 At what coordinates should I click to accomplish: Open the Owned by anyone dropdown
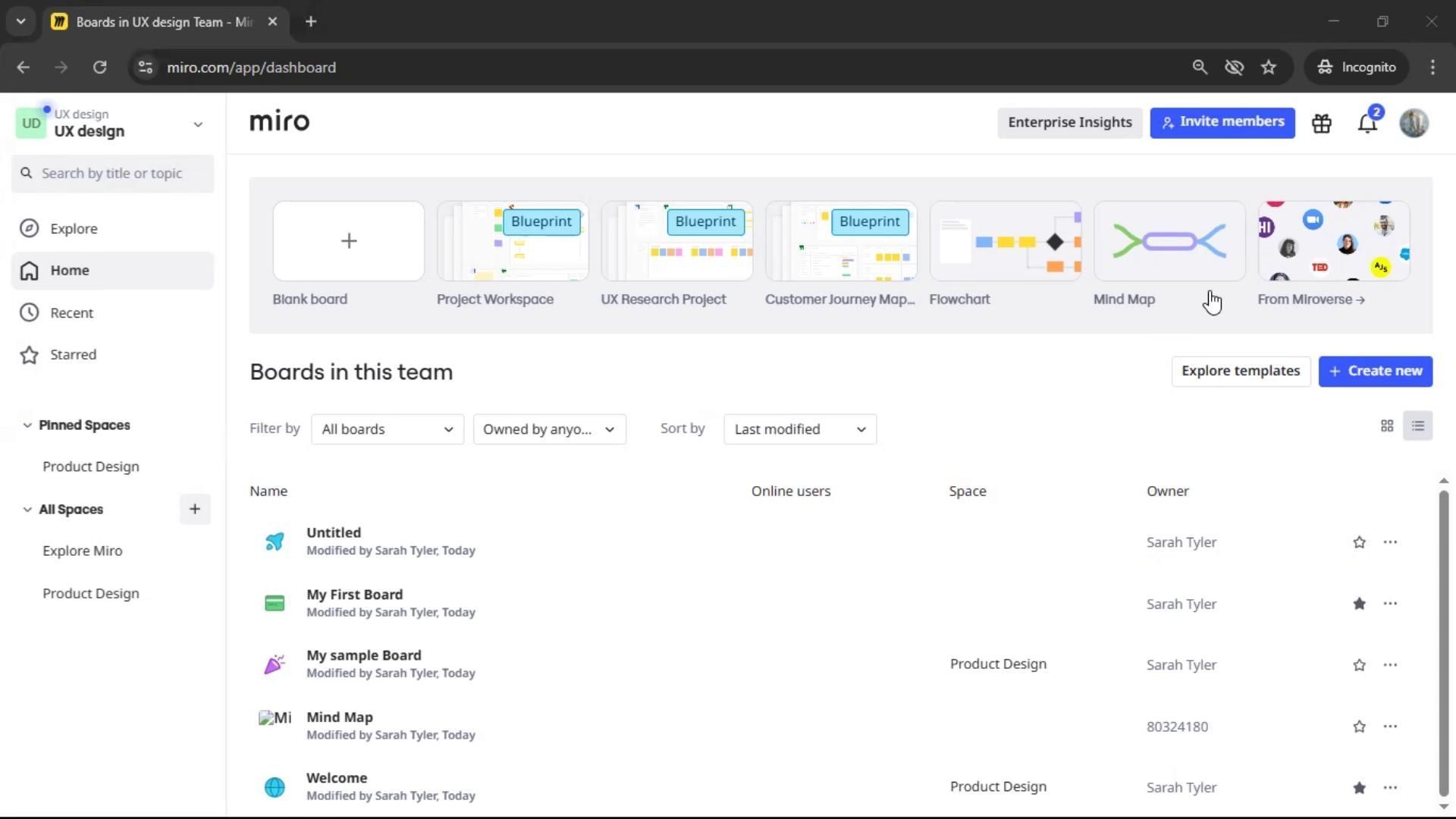pyautogui.click(x=549, y=429)
